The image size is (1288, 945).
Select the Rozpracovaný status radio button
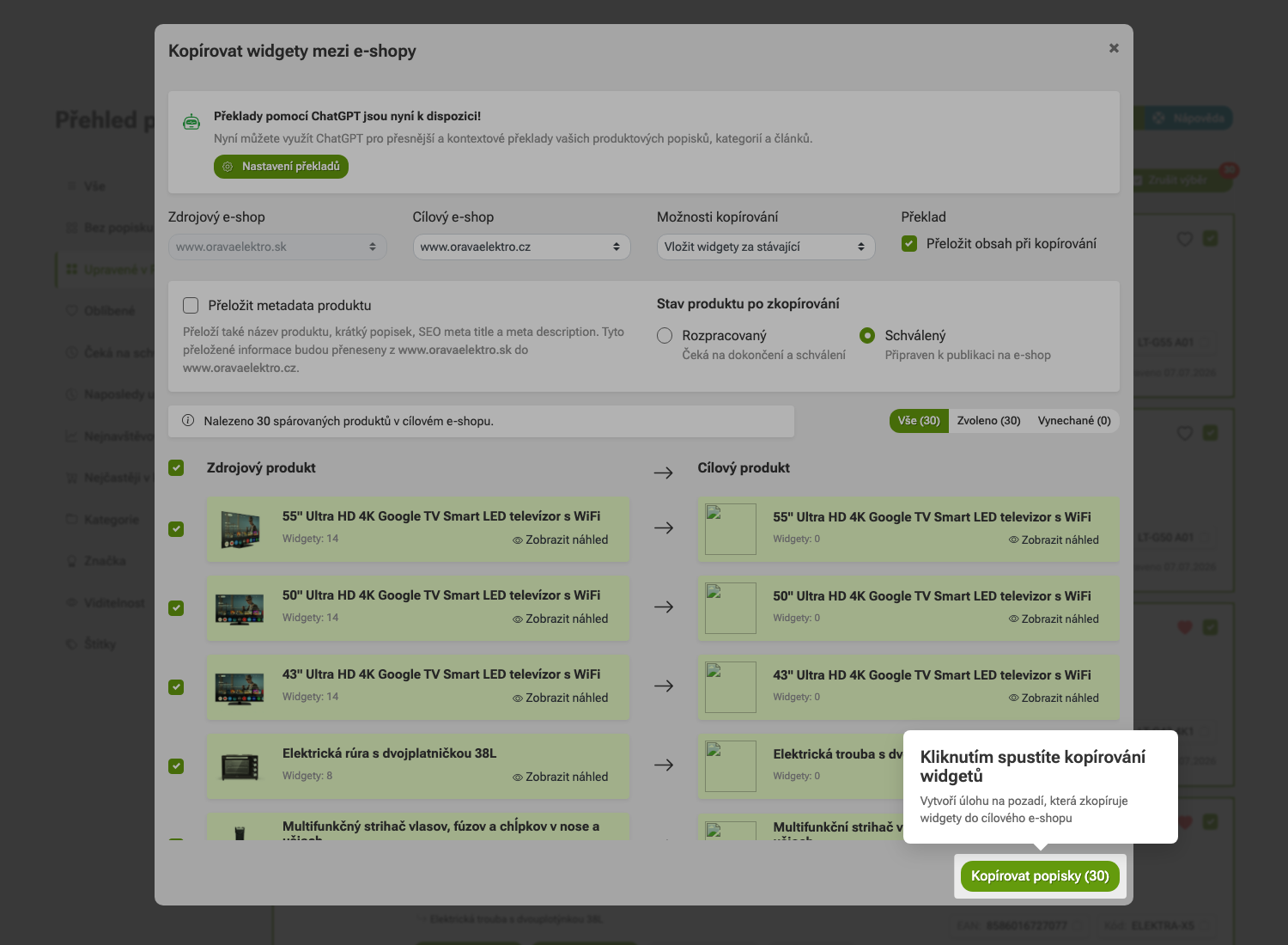click(x=665, y=335)
